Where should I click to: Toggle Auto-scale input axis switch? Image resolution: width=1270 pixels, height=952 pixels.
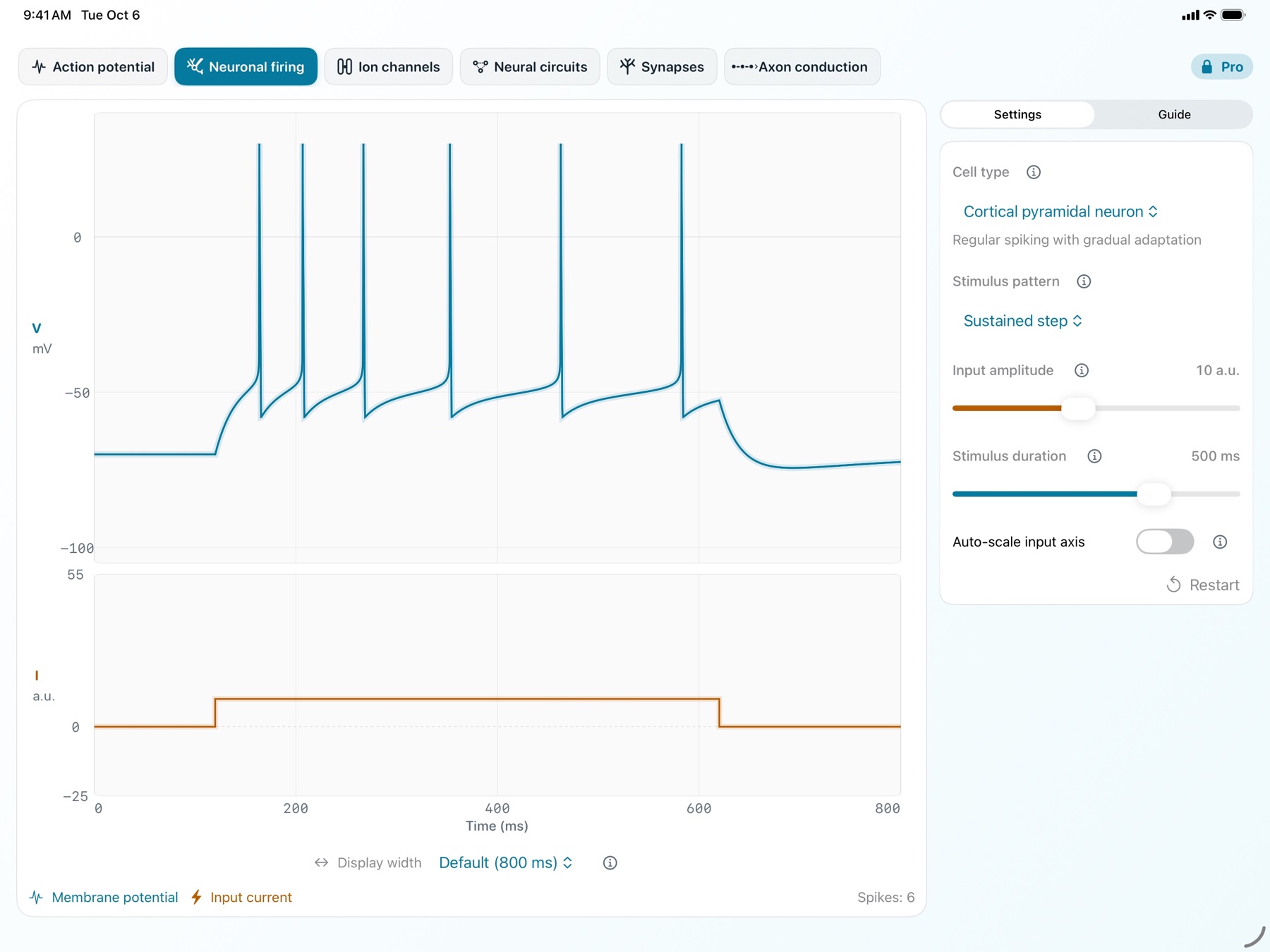pos(1165,542)
